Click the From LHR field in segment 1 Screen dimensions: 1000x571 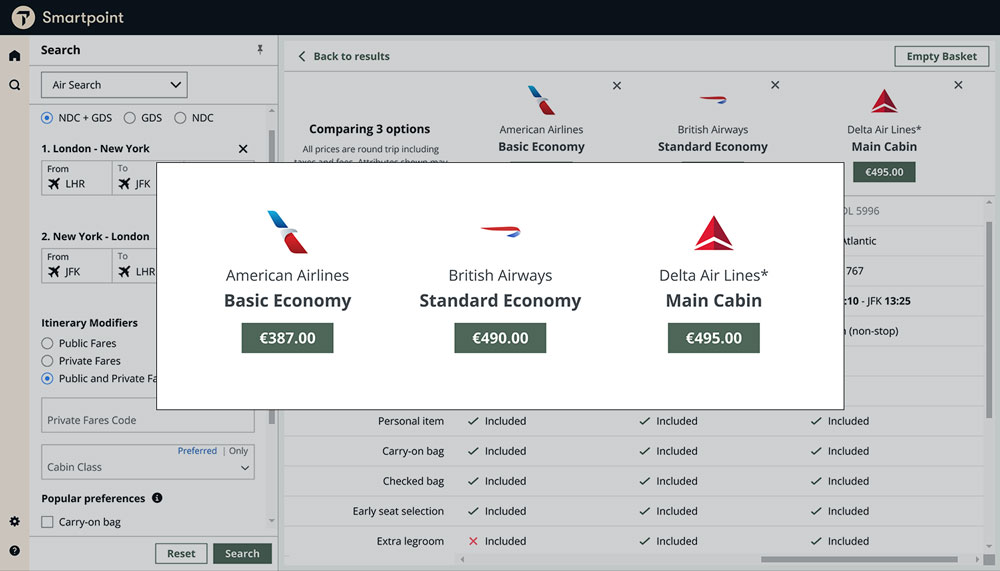coord(77,177)
